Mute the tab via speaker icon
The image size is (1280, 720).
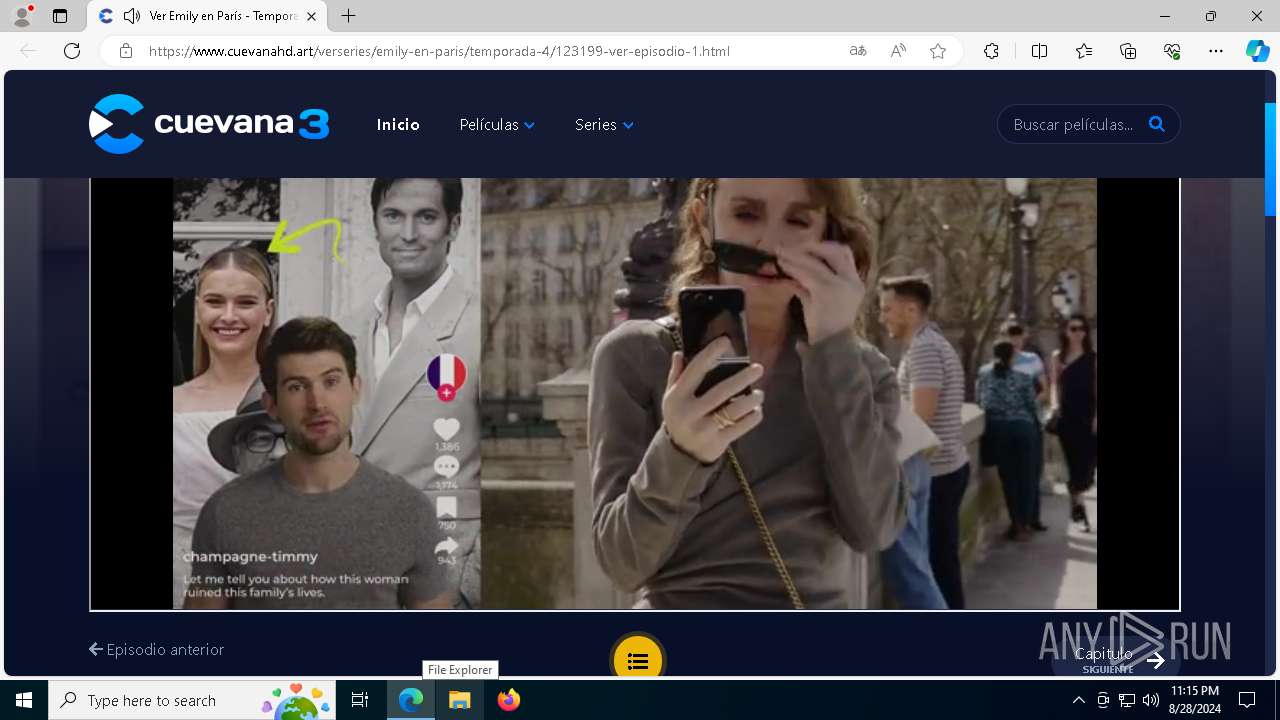tap(132, 16)
